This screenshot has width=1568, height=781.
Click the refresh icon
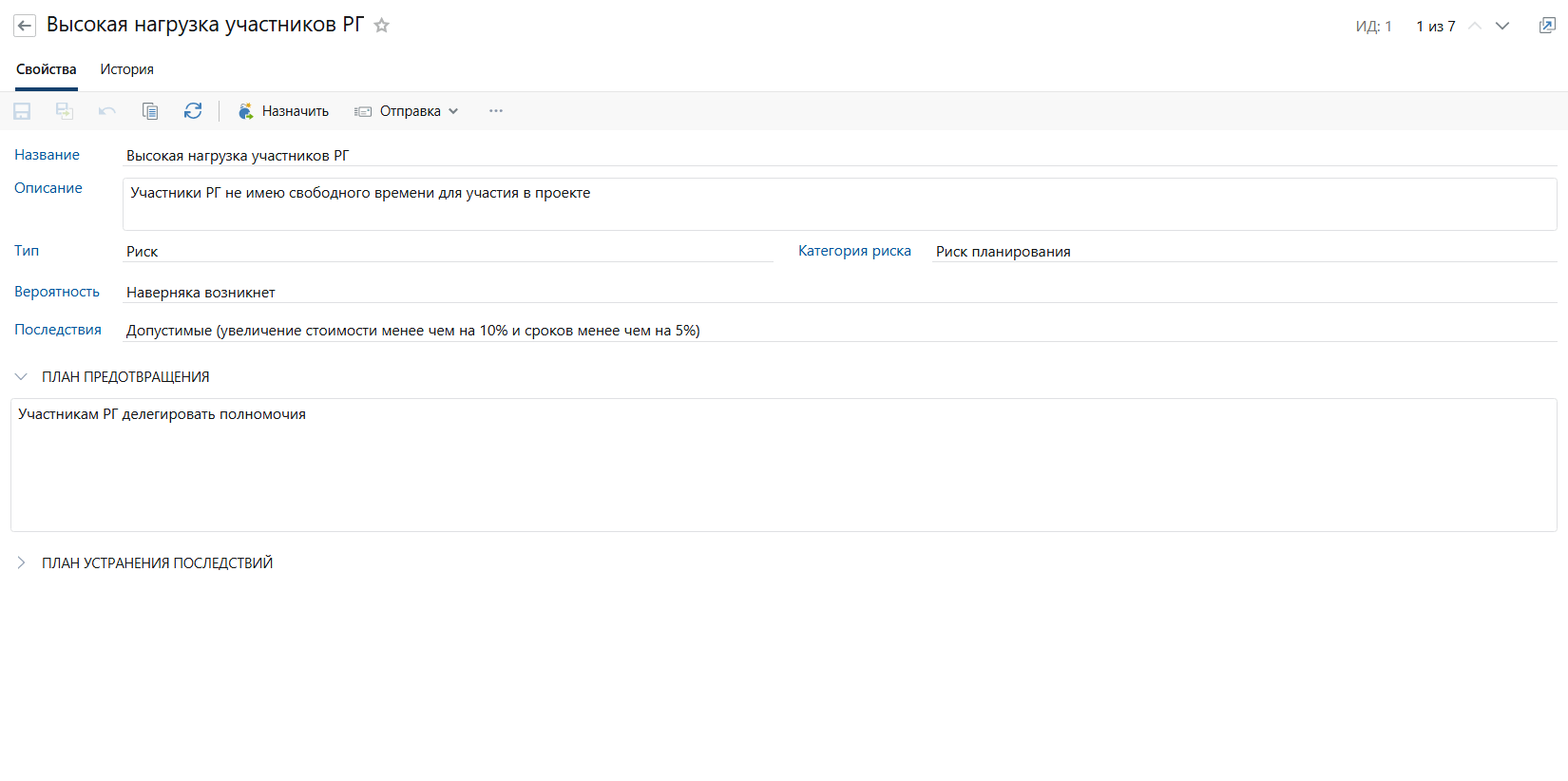[193, 111]
